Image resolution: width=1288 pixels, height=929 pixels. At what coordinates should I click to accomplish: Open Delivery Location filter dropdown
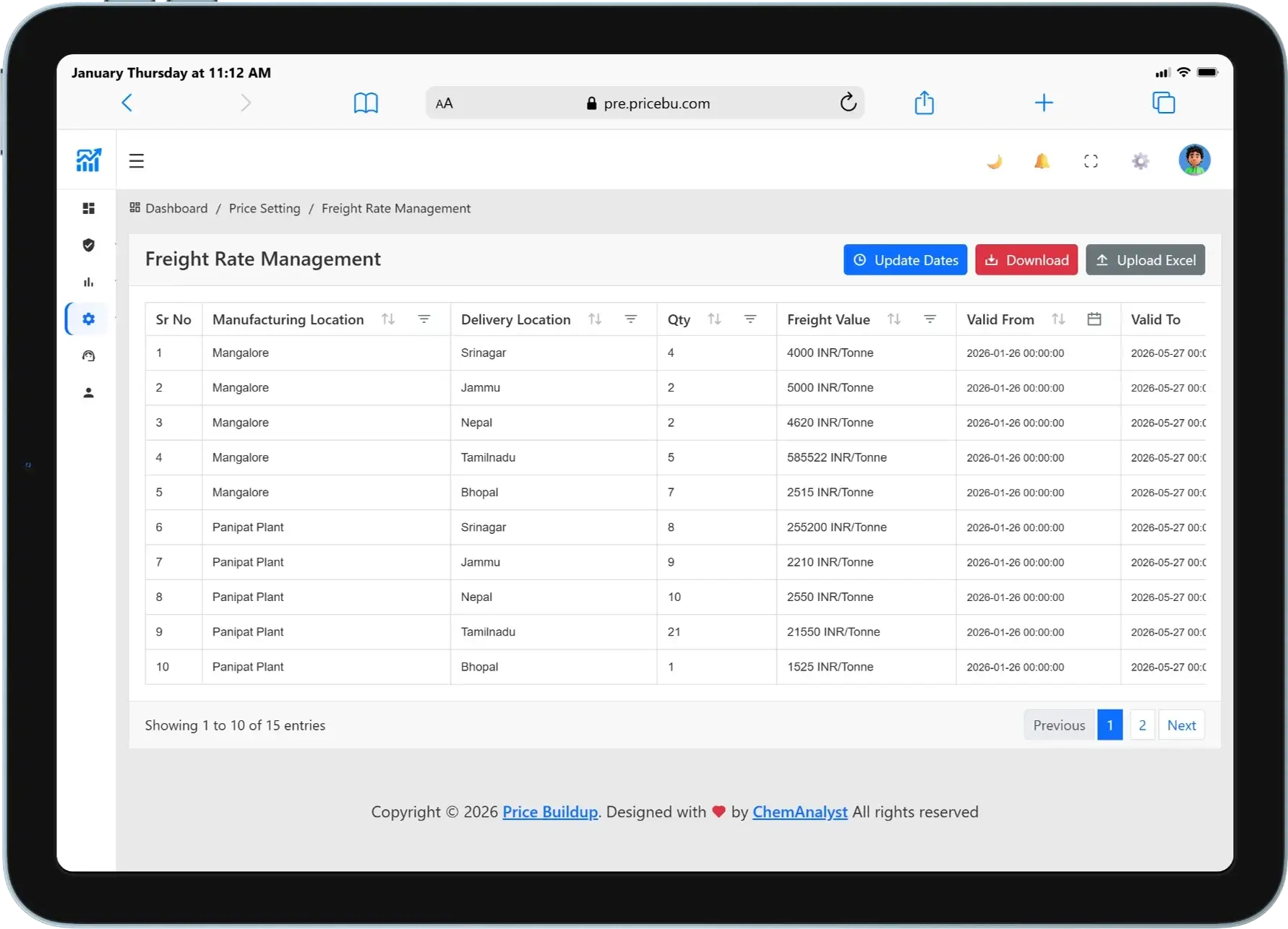pos(631,319)
